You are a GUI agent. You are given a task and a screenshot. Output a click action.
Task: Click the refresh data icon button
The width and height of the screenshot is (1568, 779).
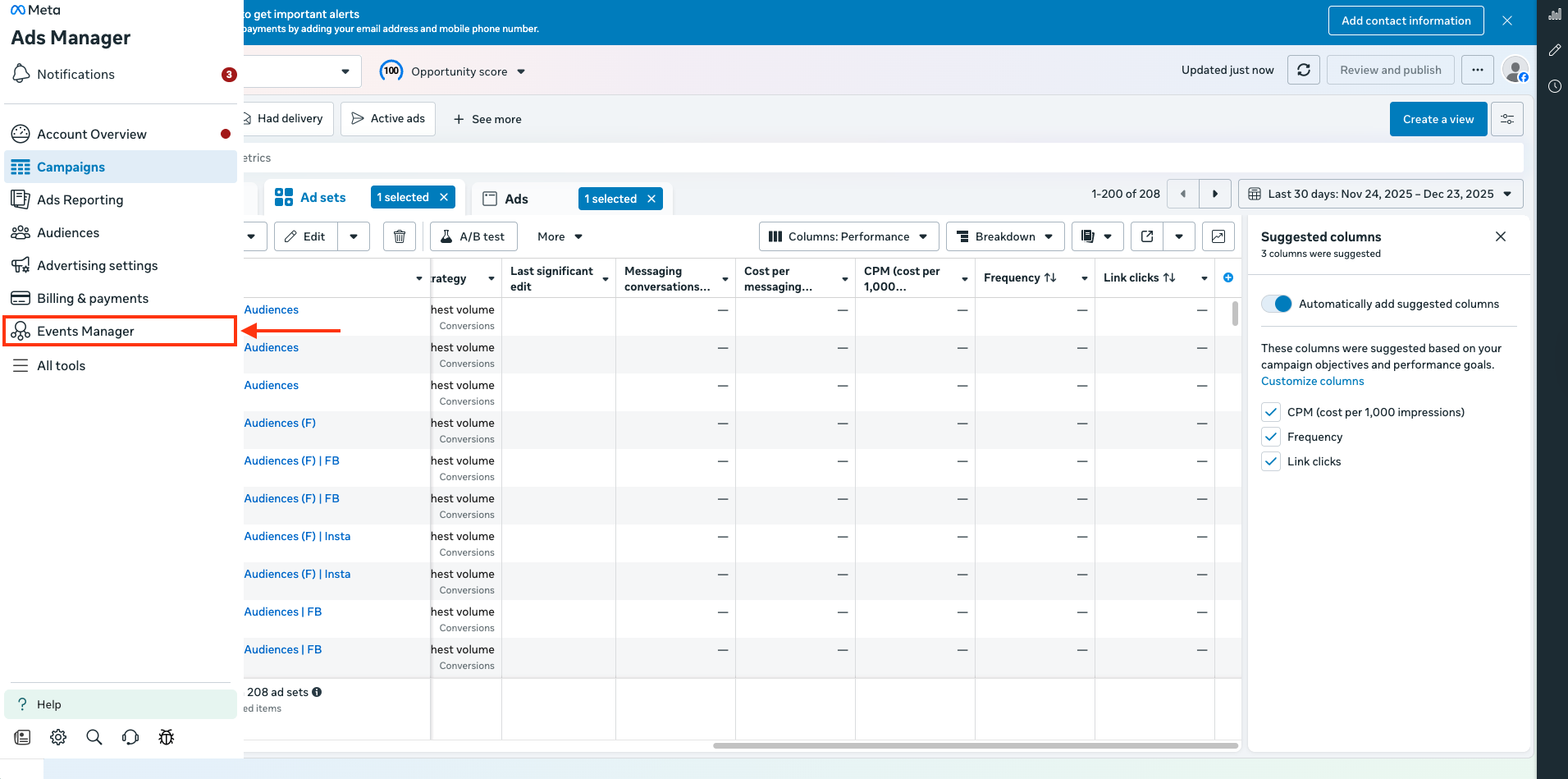pos(1303,71)
